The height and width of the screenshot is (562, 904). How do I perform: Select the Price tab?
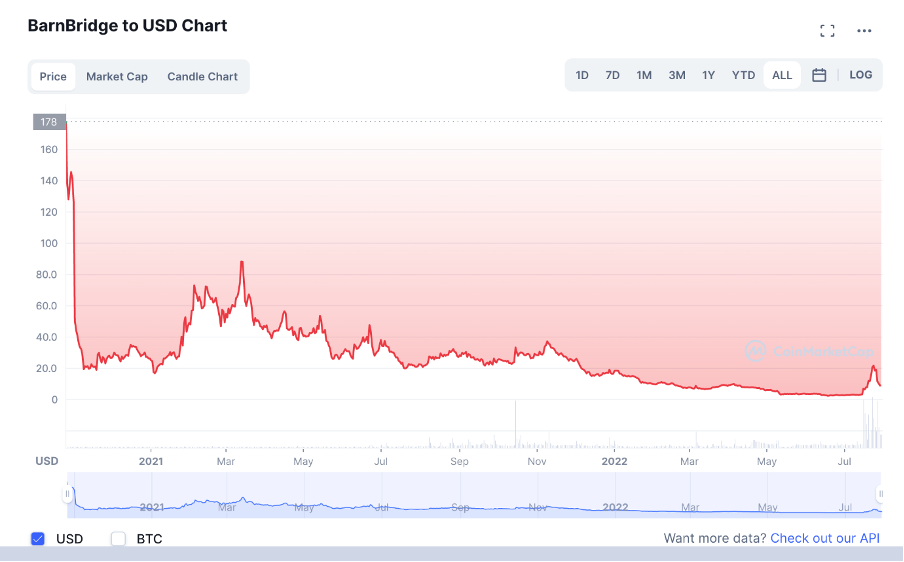point(53,76)
